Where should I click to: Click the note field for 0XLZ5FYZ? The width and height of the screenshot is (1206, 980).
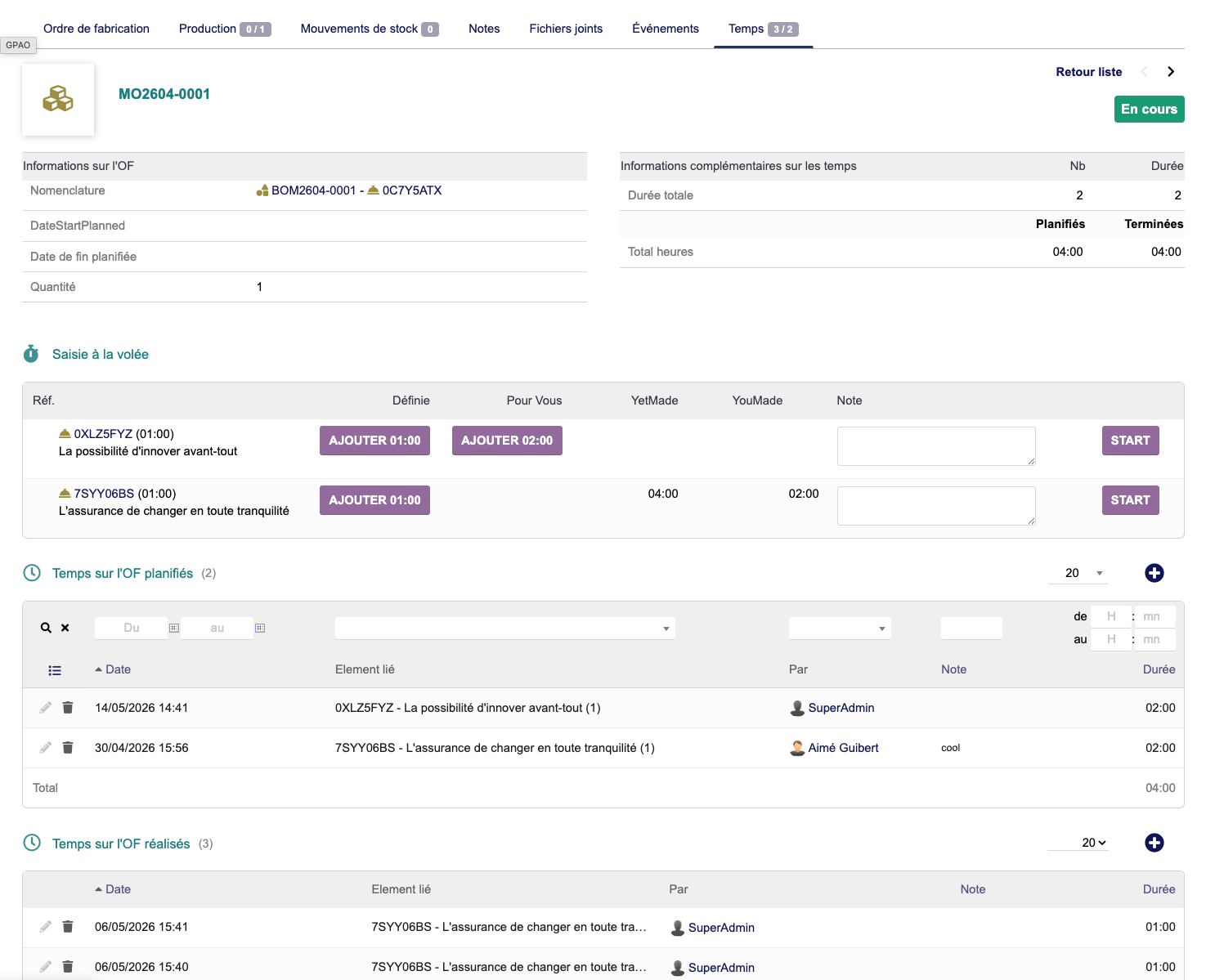click(936, 446)
